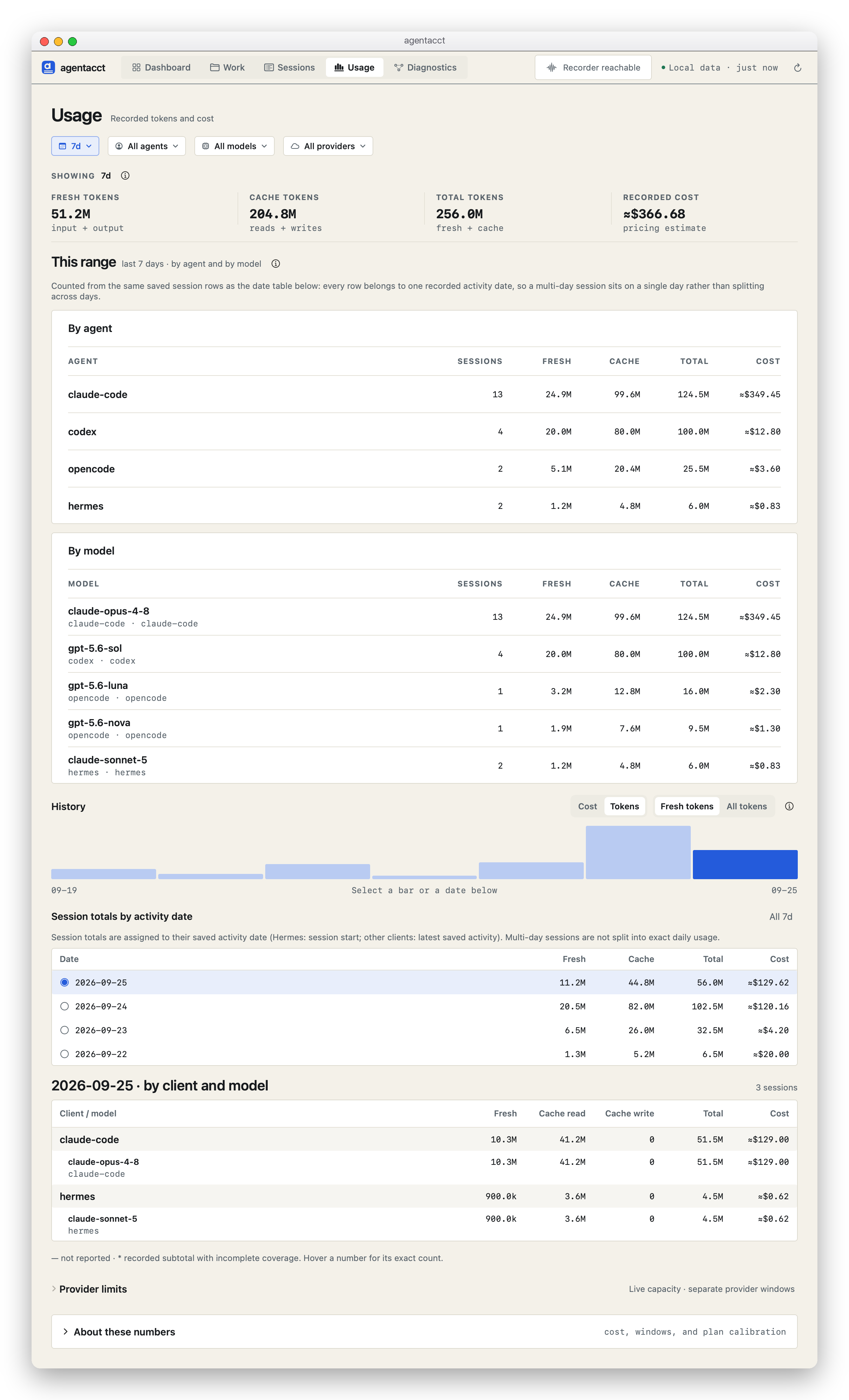Select the 2026-09-24 radio button
The width and height of the screenshot is (849, 1400).
point(65,1006)
